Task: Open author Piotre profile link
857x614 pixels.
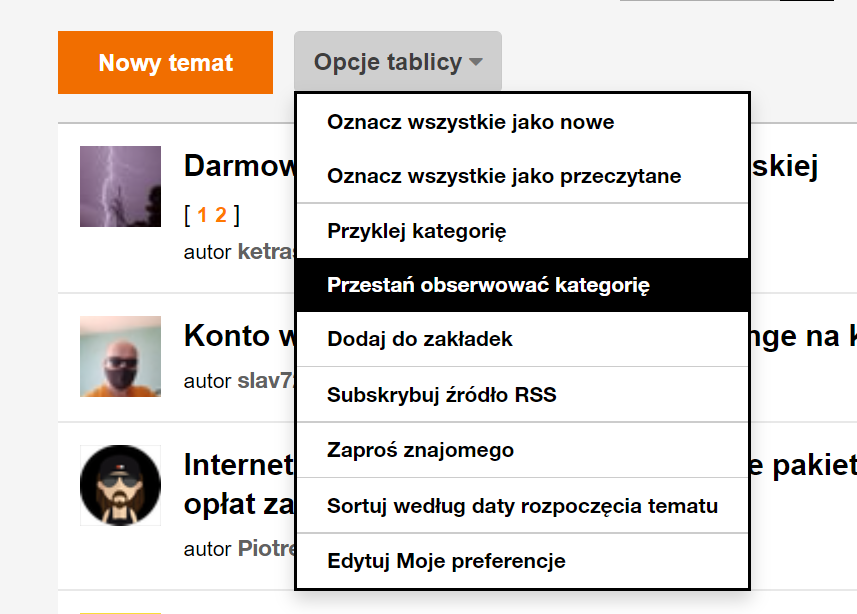Action: click(265, 549)
